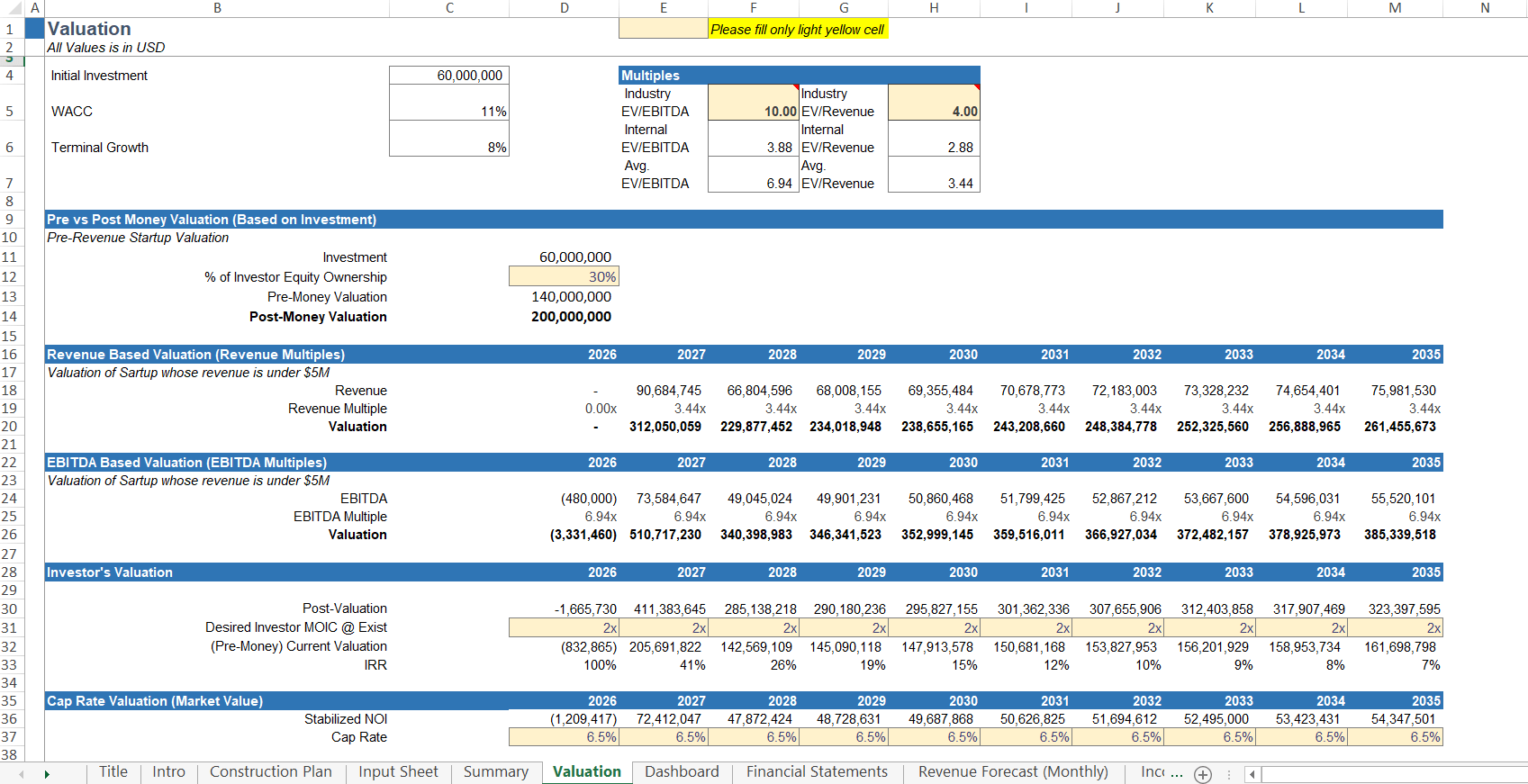Select Industry EV/Revenue 4.00 input cell
This screenshot has width=1528, height=784.
[x=934, y=103]
